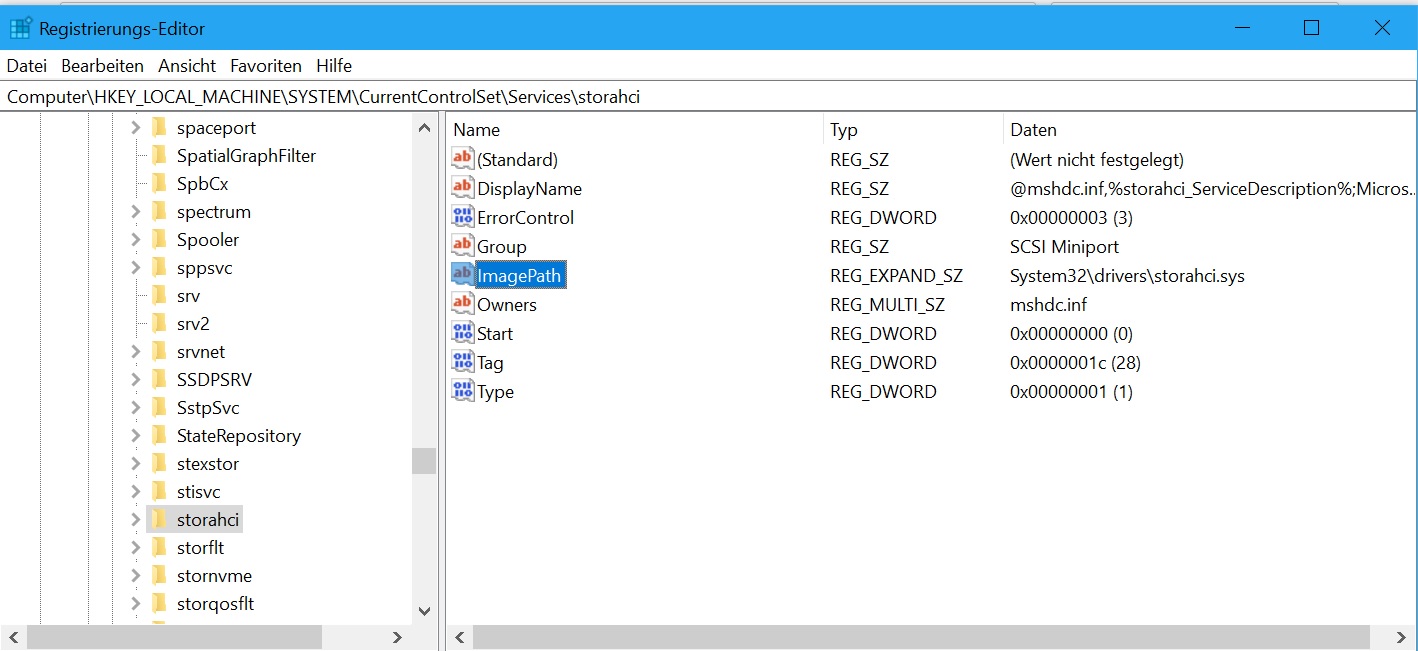Select the SpatialGraphFilter folder icon
The height and width of the screenshot is (651, 1418).
(158, 156)
